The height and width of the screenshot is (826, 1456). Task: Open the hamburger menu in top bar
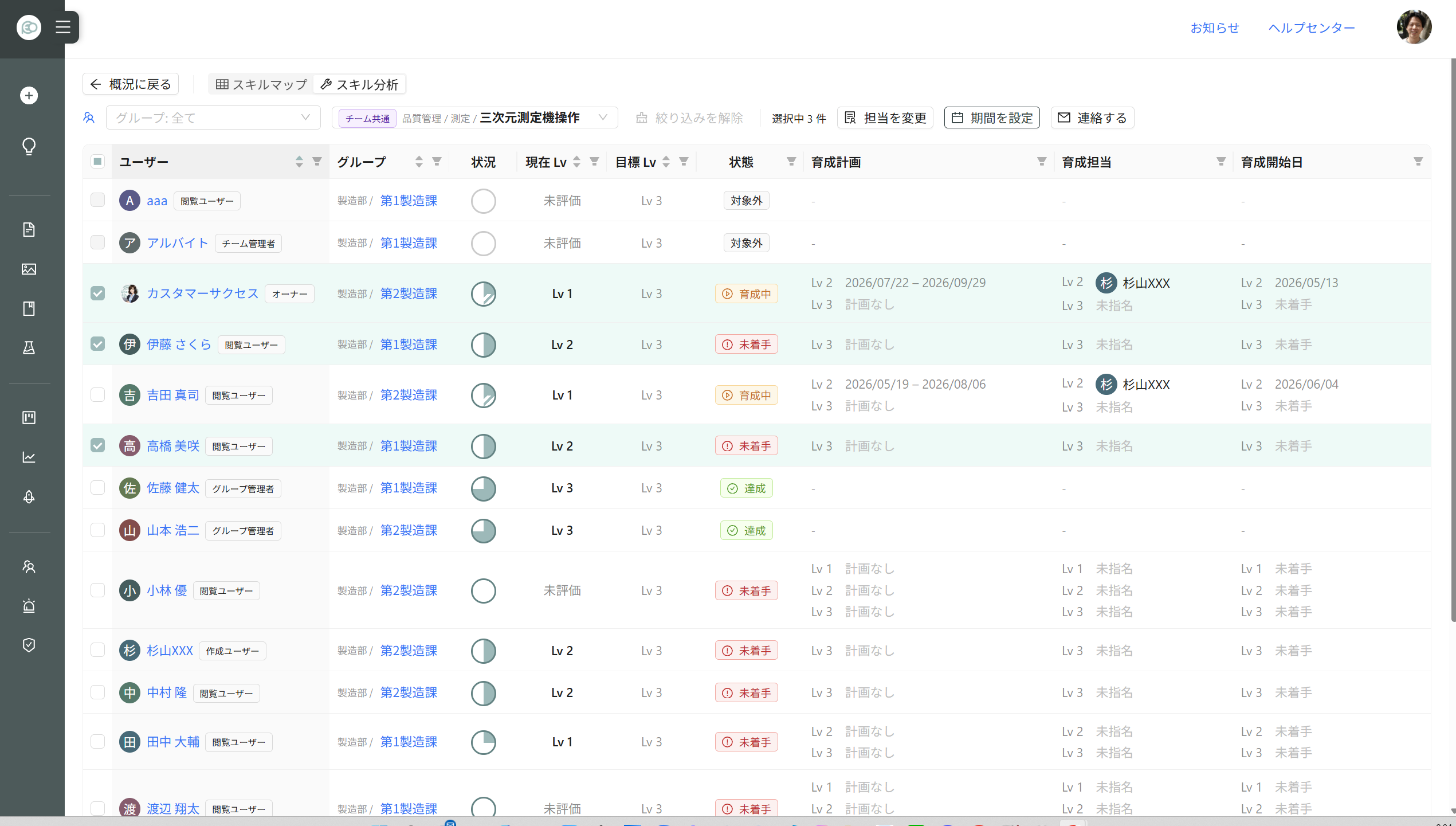[x=63, y=27]
